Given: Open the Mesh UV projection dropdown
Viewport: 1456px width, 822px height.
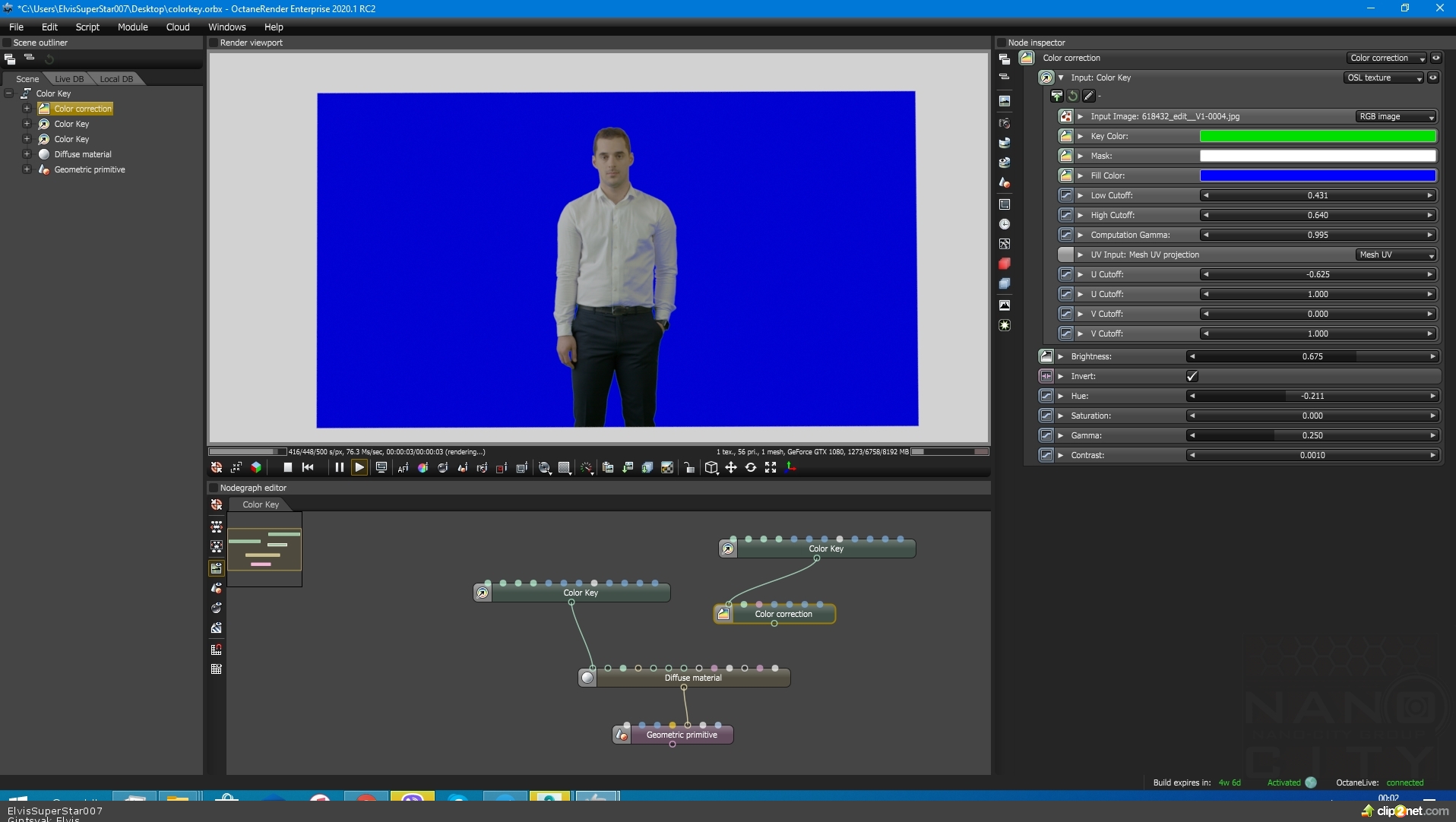Looking at the screenshot, I should tap(1397, 255).
